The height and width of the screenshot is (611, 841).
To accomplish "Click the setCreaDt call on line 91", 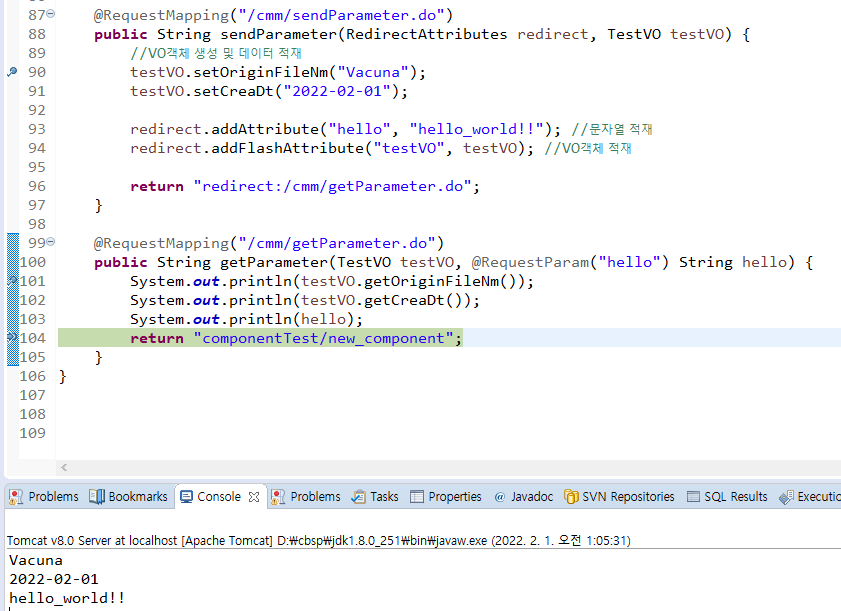I will pos(233,91).
